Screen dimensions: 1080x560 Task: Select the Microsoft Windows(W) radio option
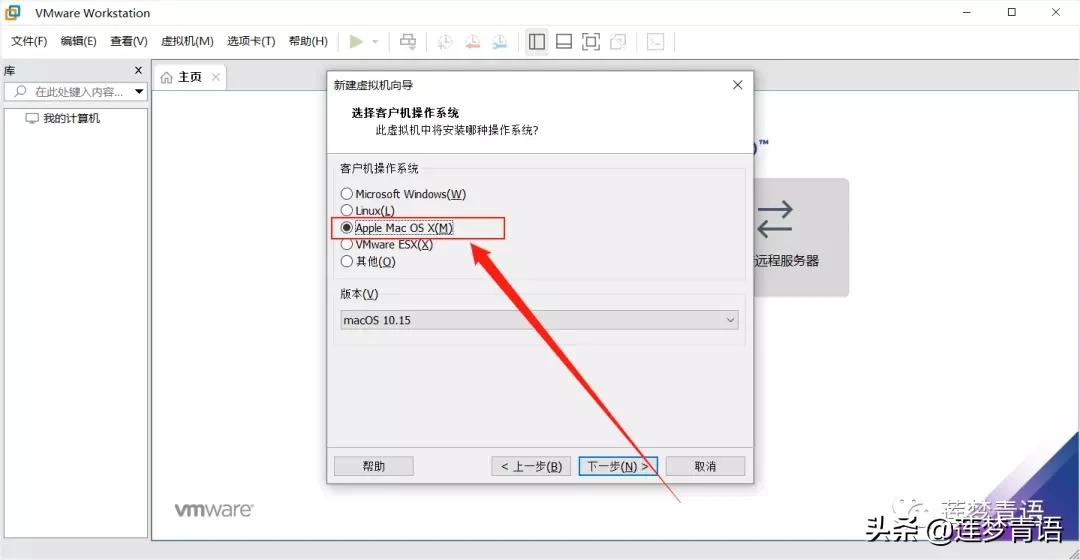pos(403,194)
